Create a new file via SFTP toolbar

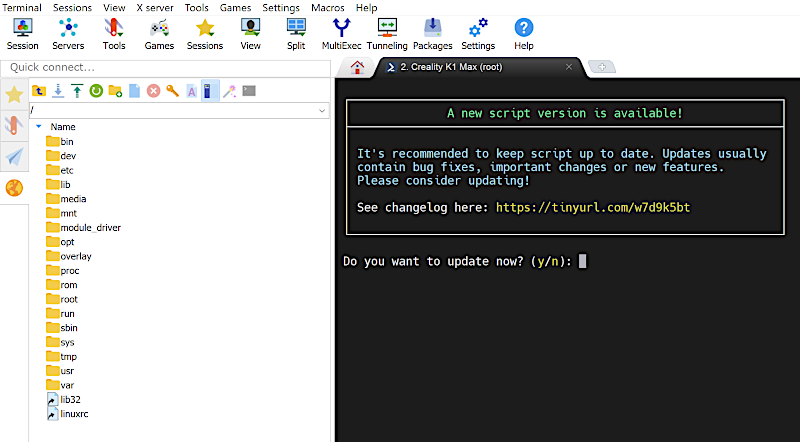coord(134,91)
